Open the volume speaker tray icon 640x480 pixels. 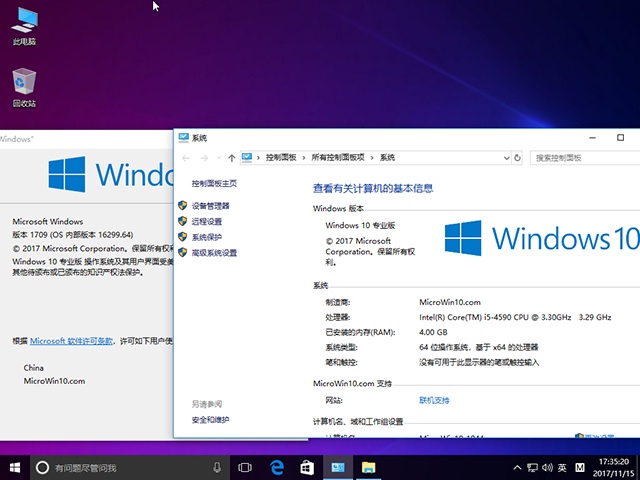pos(547,467)
